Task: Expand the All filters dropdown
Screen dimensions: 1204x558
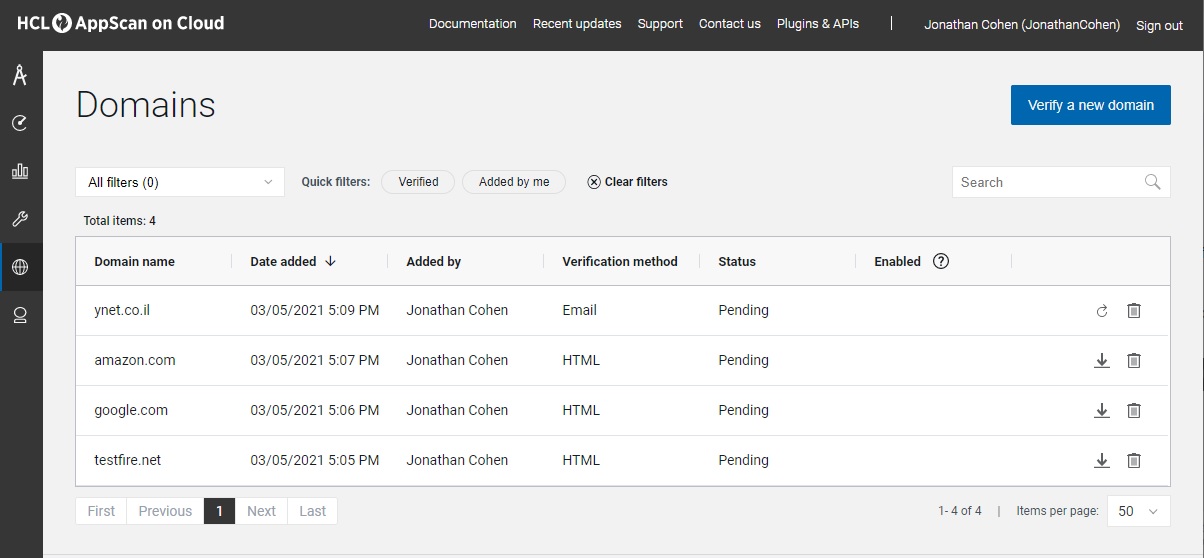Action: [180, 182]
